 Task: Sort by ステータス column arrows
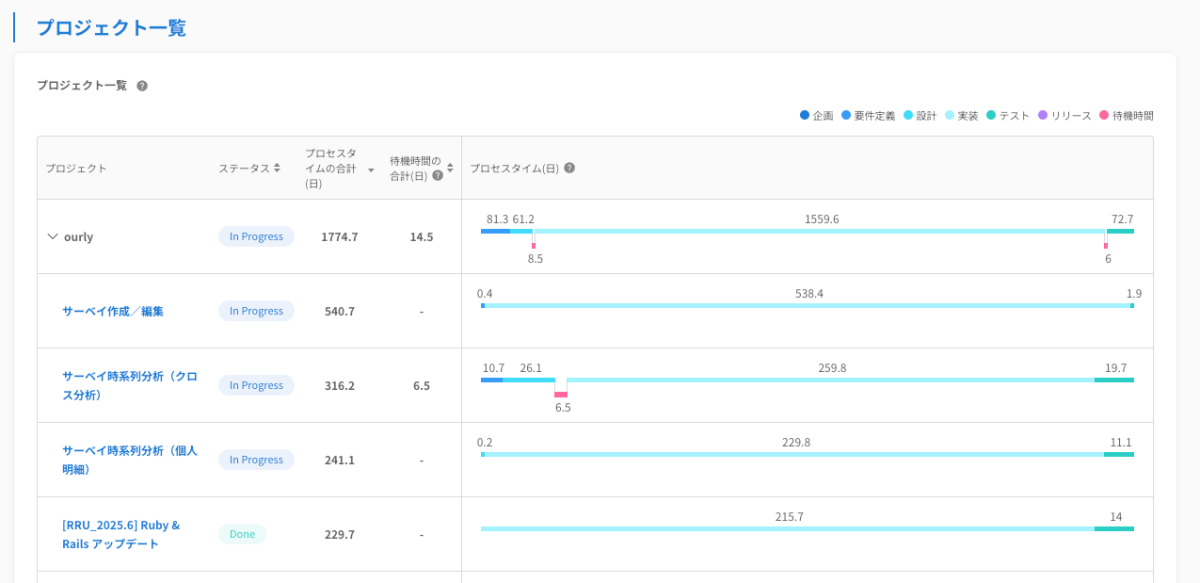(x=277, y=168)
